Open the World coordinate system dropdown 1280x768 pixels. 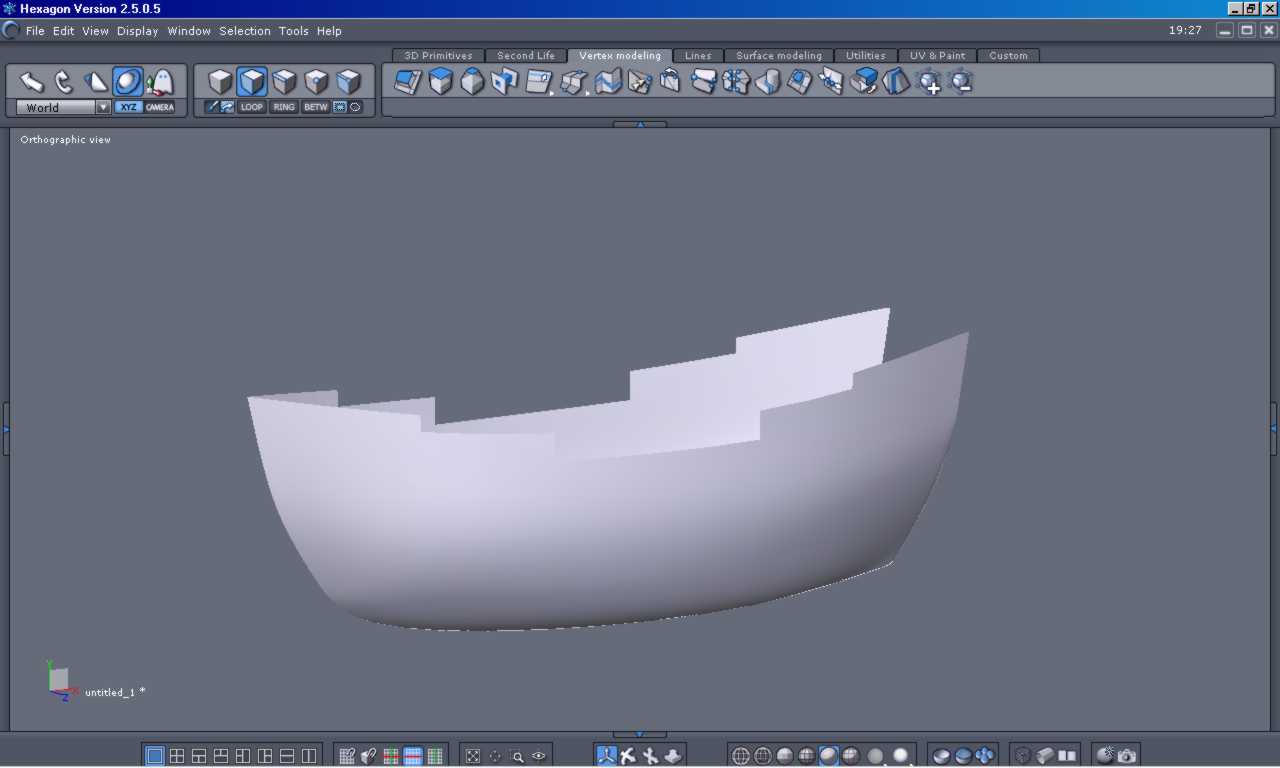102,107
